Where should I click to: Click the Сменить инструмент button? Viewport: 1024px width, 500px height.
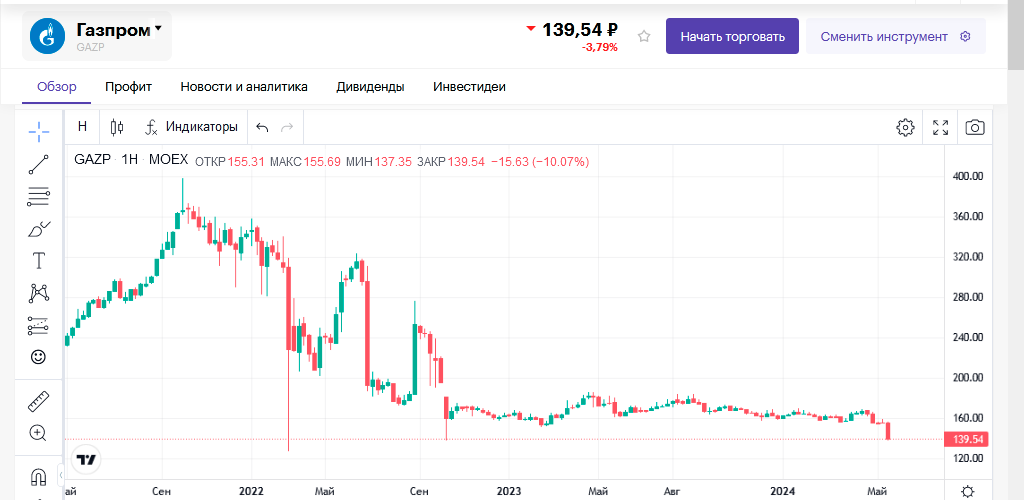pyautogui.click(x=895, y=37)
